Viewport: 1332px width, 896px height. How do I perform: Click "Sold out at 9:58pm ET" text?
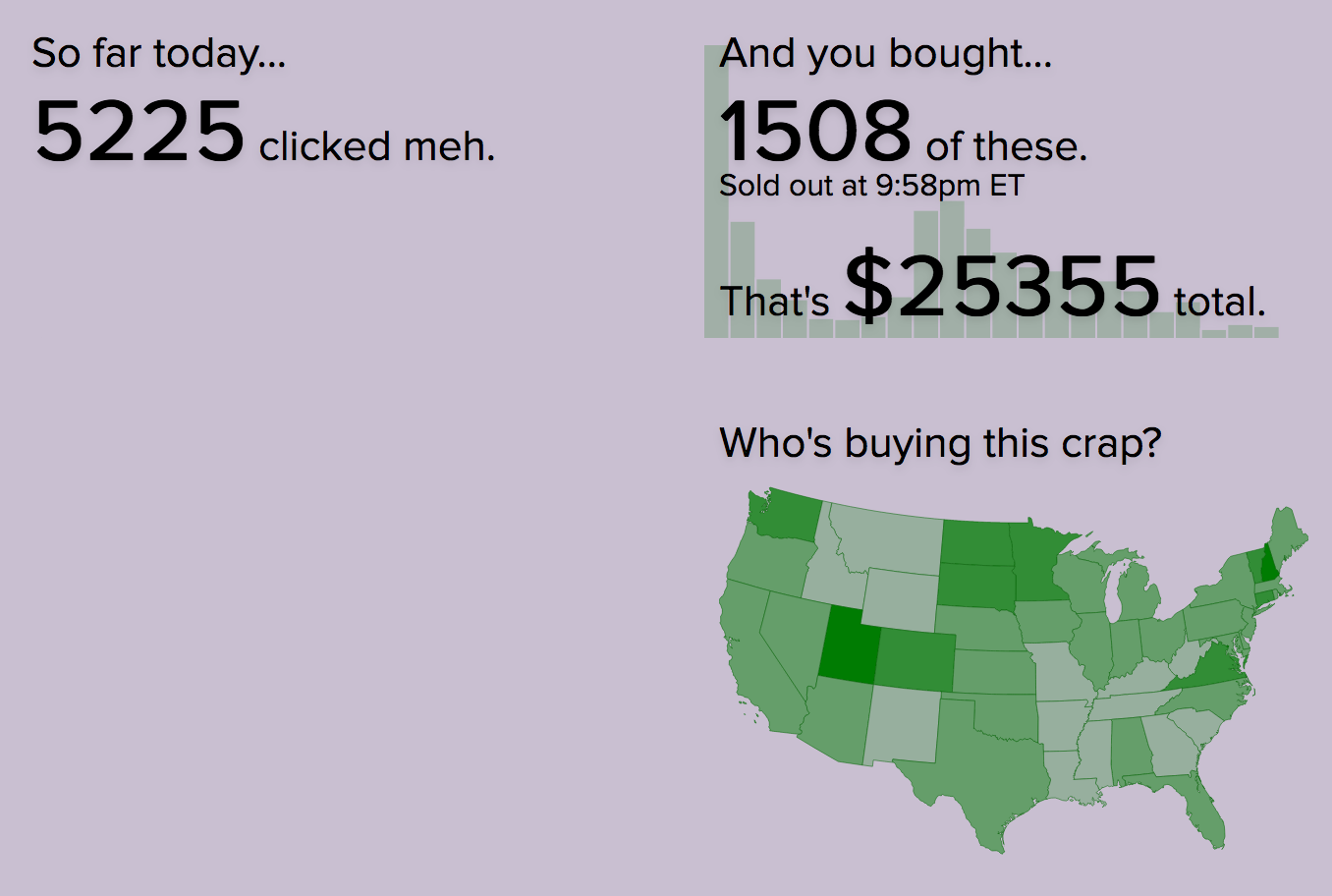(x=871, y=186)
